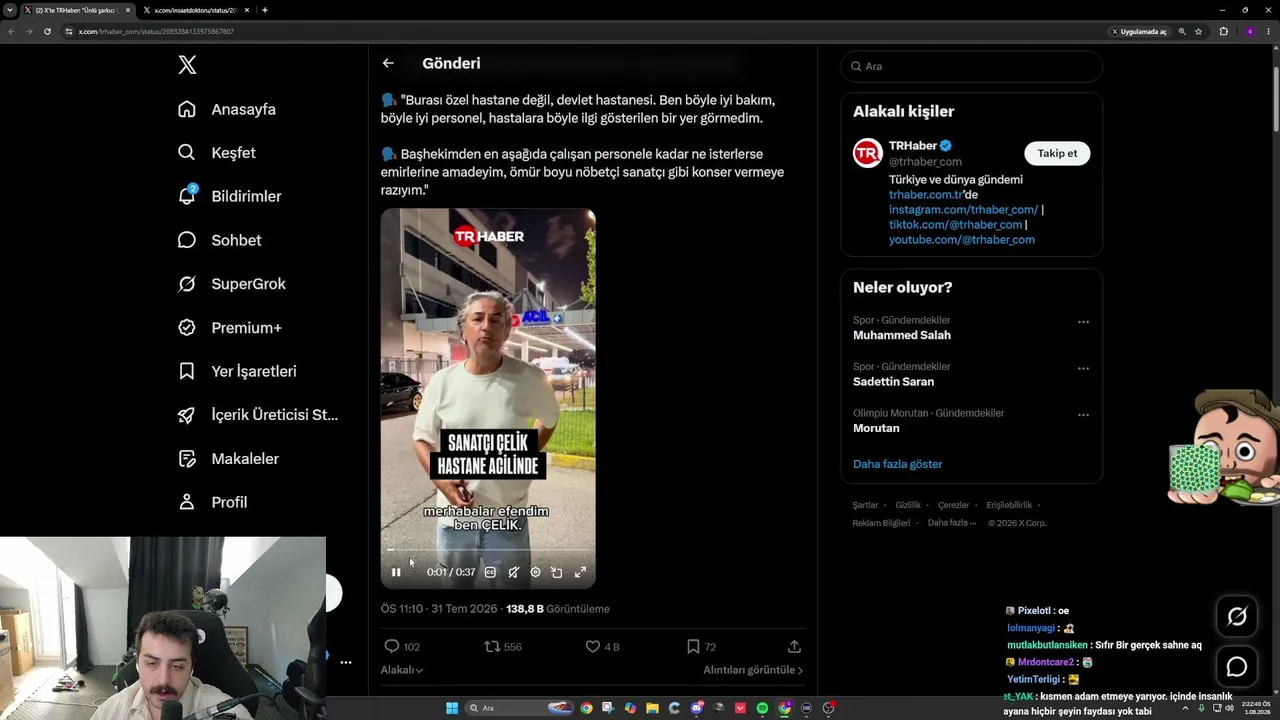1280x720 pixels.
Task: Open Keşfet from the sidebar
Action: tap(217, 153)
